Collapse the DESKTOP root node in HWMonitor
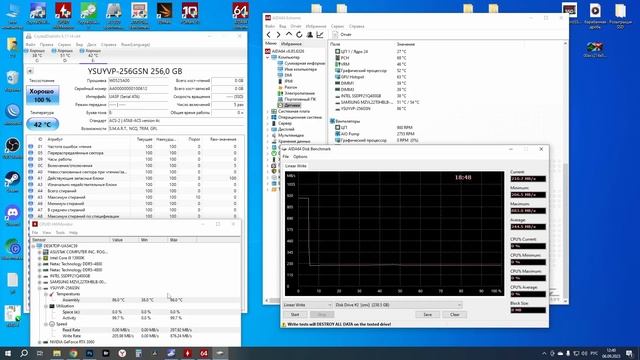 tap(34, 246)
